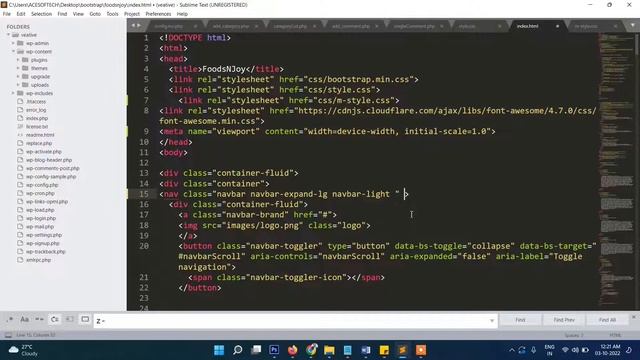640x360 pixels.
Task: Open the Goto menu
Action: coord(95,14)
